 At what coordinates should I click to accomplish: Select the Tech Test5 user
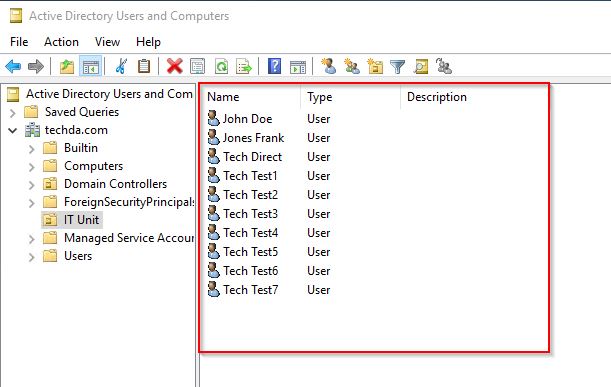(x=251, y=252)
